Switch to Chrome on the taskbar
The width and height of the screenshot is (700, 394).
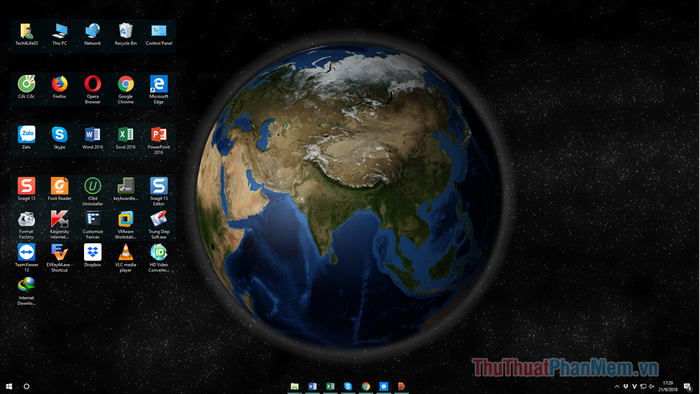(366, 386)
